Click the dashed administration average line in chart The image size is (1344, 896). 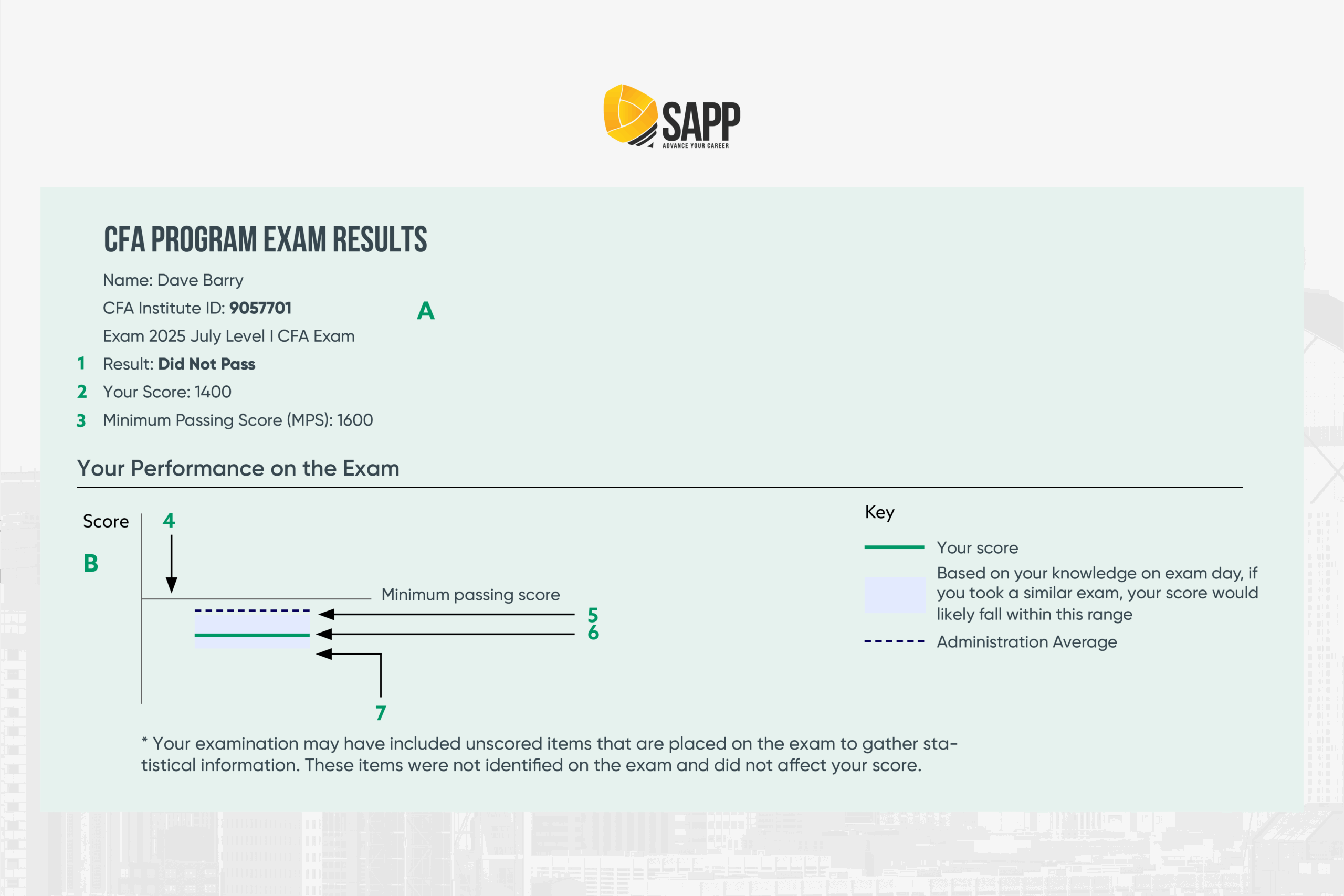click(x=252, y=610)
